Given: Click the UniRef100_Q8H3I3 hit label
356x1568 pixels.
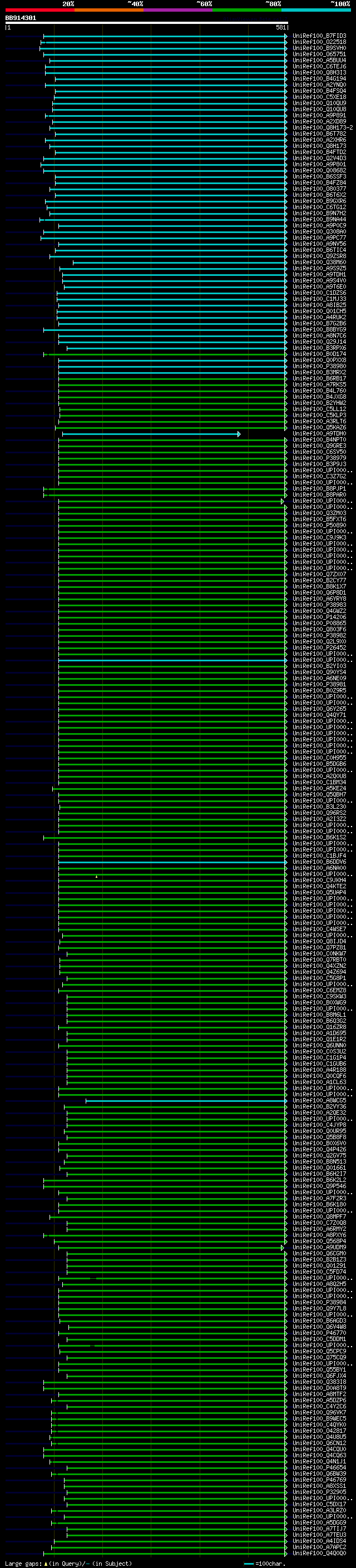Looking at the screenshot, I should point(319,73).
